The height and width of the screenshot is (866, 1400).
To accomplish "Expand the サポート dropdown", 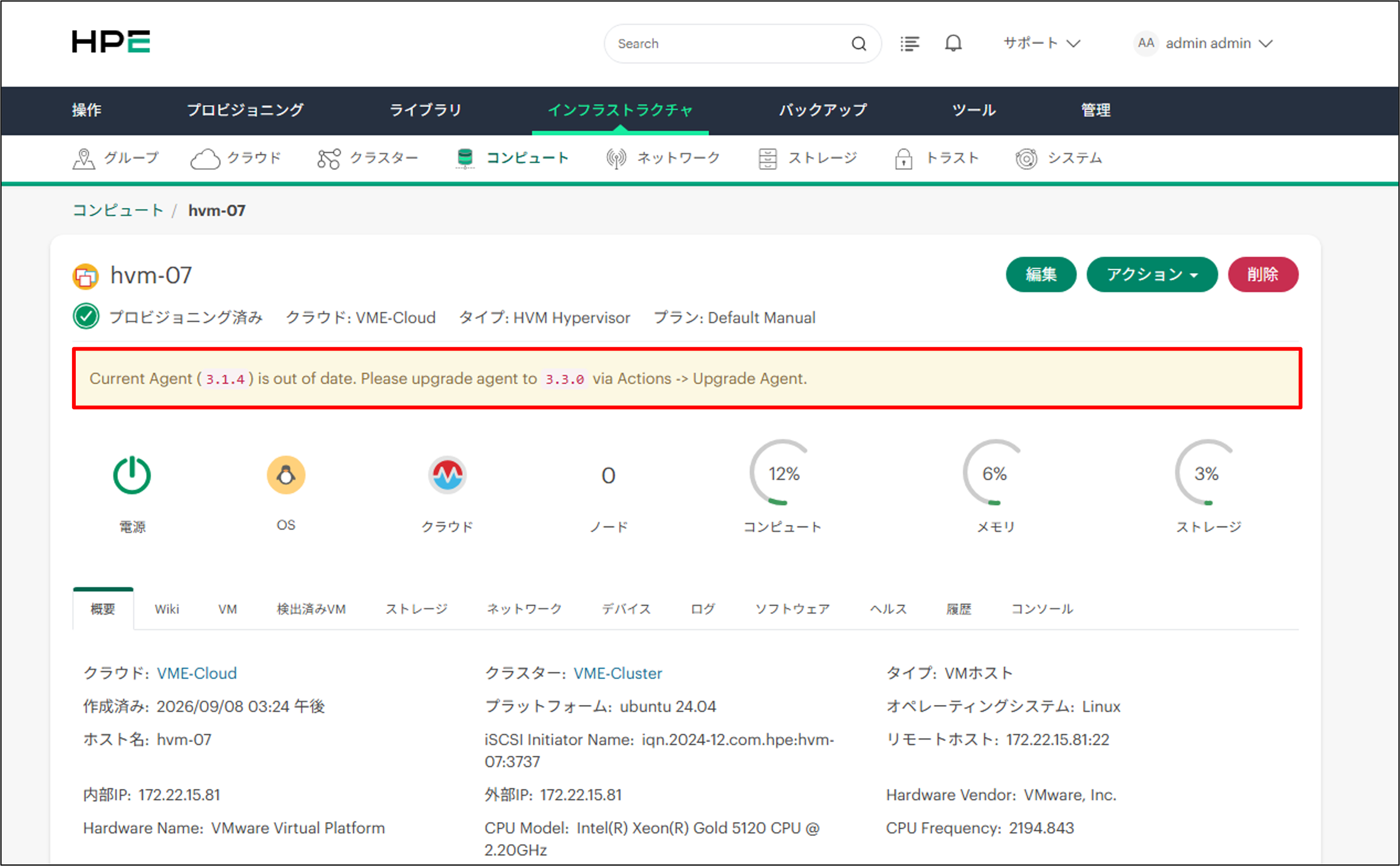I will pos(1042,43).
